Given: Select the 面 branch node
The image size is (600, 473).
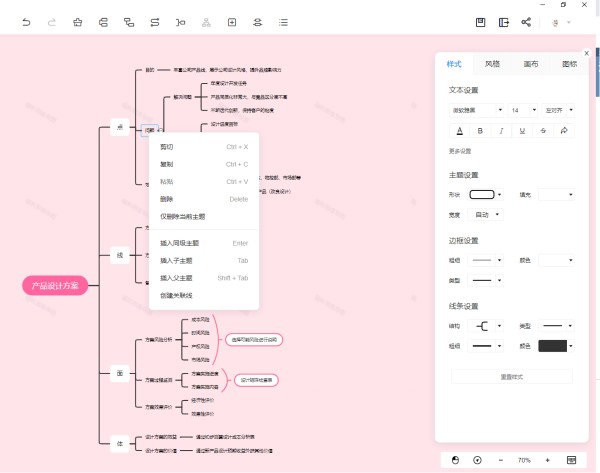Looking at the screenshot, I should pyautogui.click(x=120, y=373).
